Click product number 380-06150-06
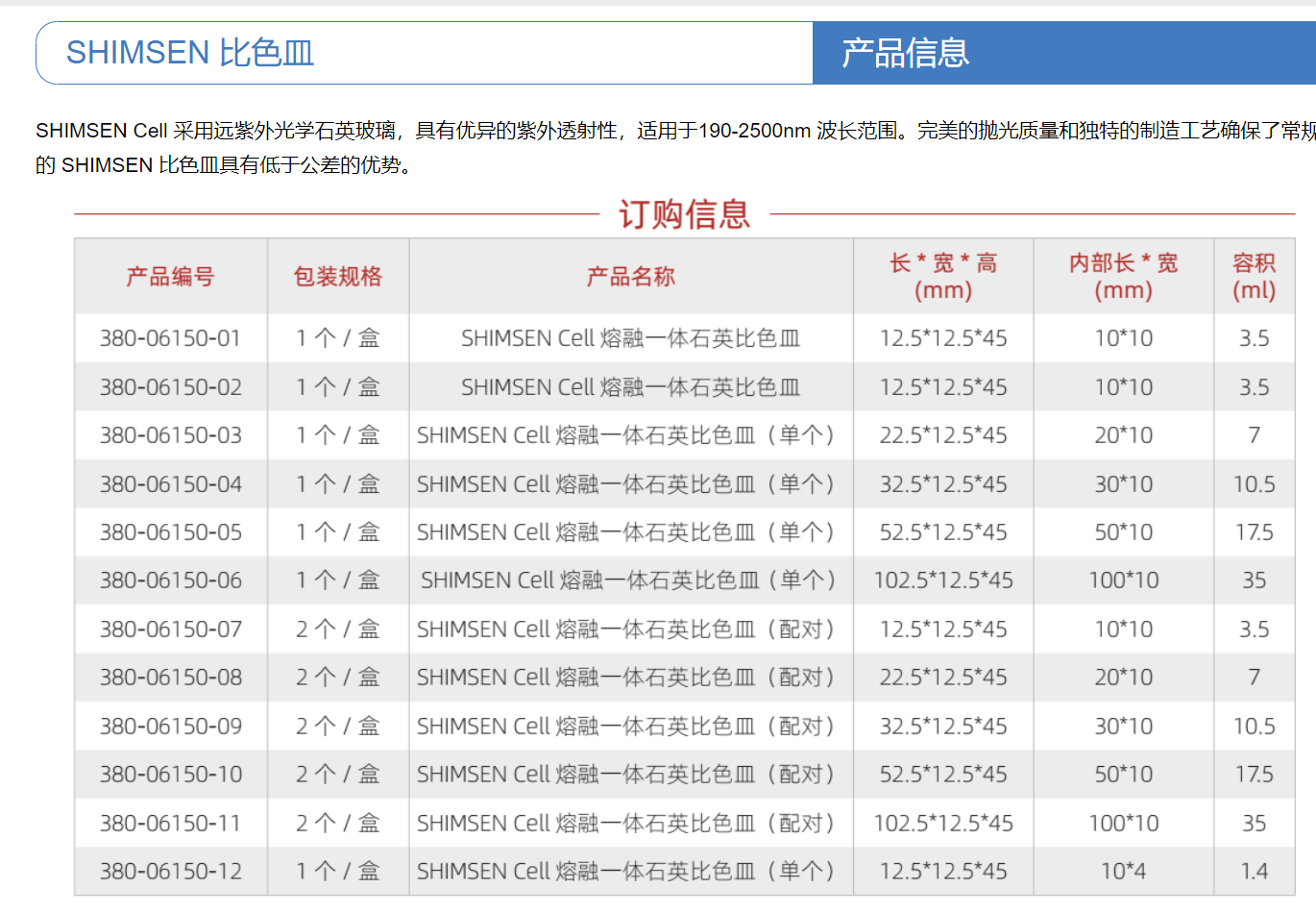The image size is (1316, 913). point(170,580)
